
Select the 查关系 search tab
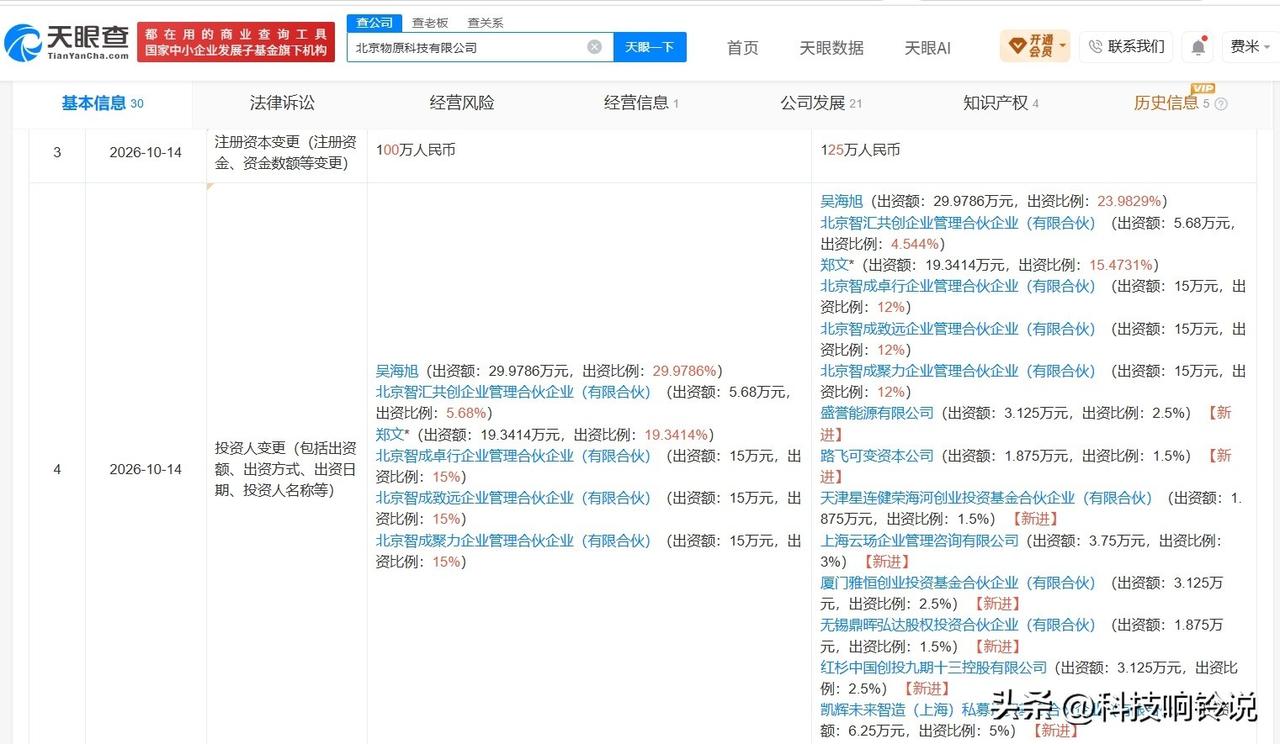point(485,22)
